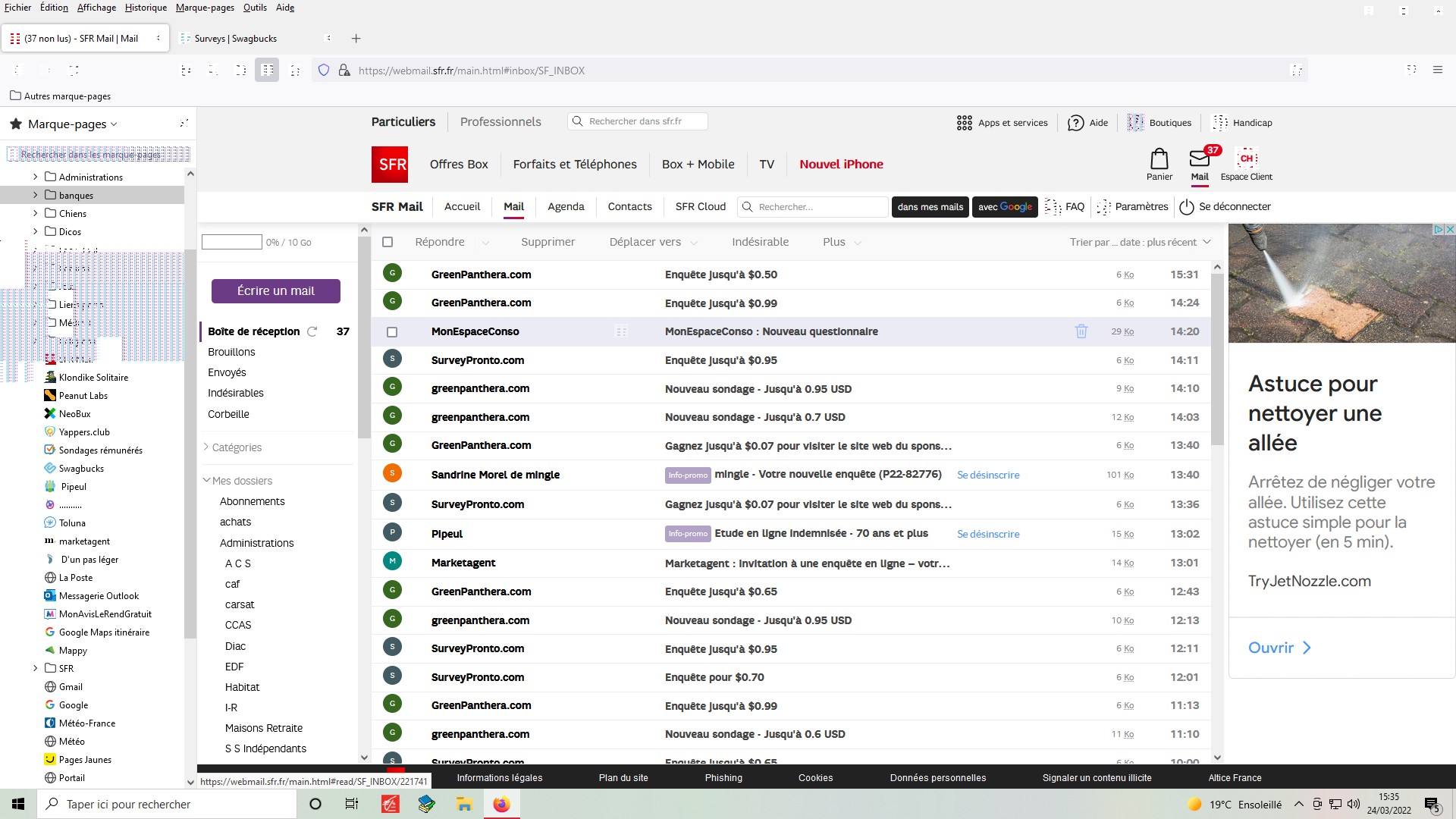Click the Aide question mark icon
The image size is (1456, 819).
pos(1075,123)
